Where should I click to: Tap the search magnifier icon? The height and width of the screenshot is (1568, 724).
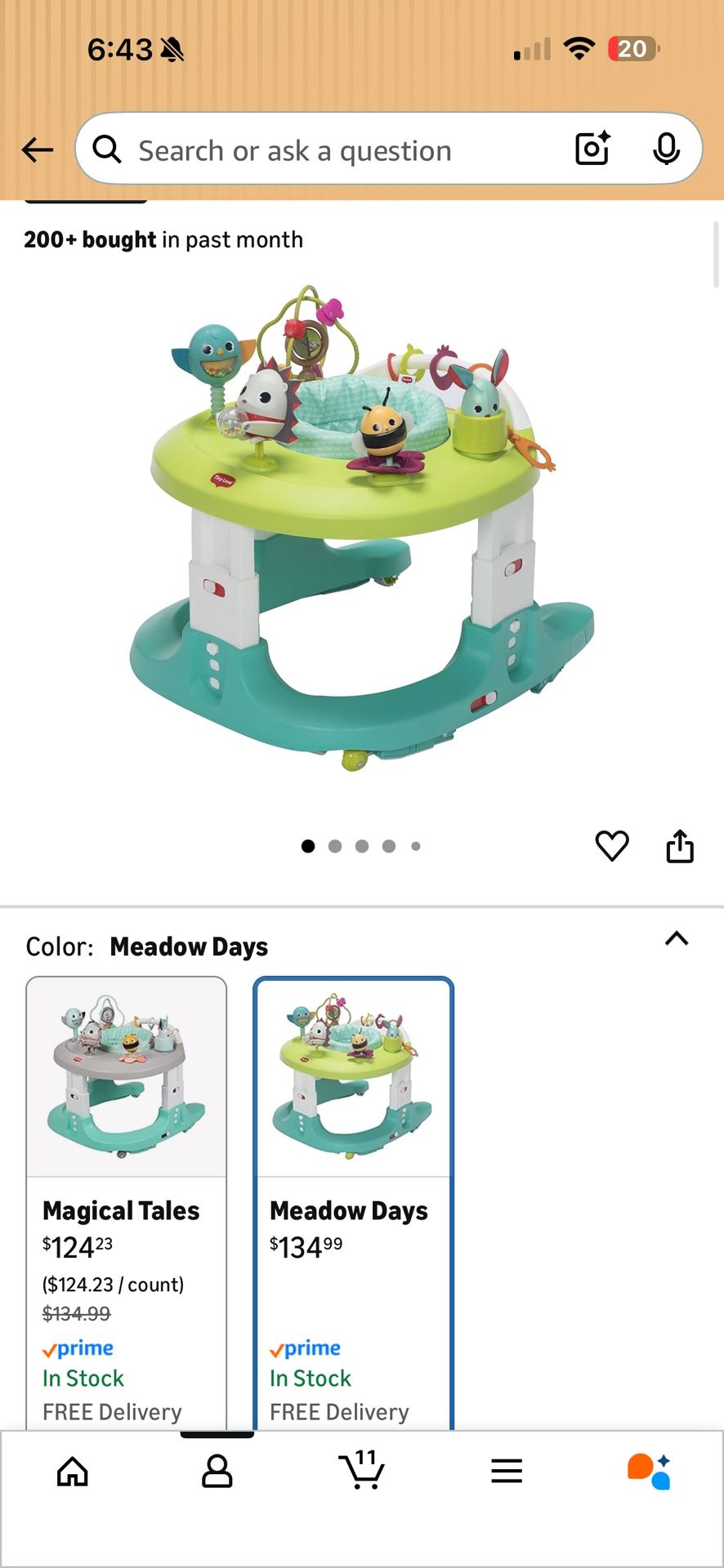(x=107, y=149)
